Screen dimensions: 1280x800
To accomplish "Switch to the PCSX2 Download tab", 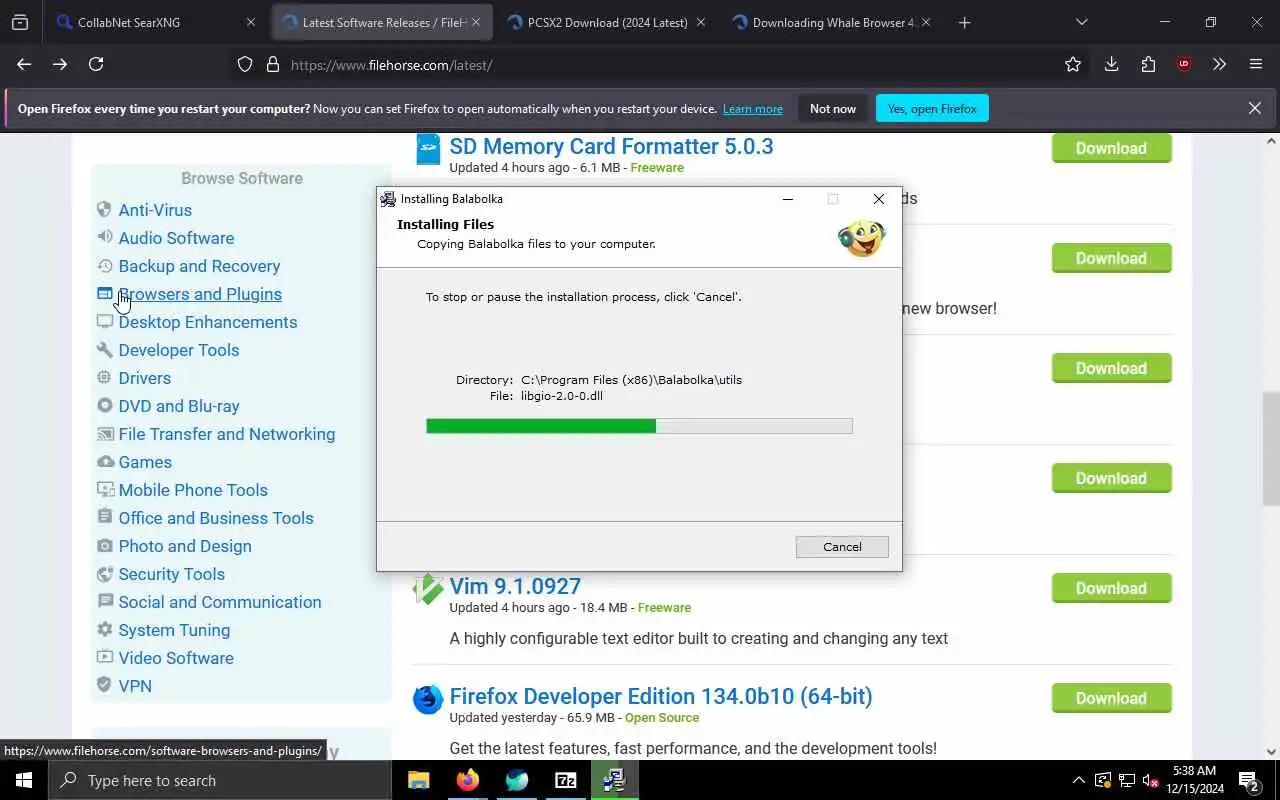I will tap(607, 22).
